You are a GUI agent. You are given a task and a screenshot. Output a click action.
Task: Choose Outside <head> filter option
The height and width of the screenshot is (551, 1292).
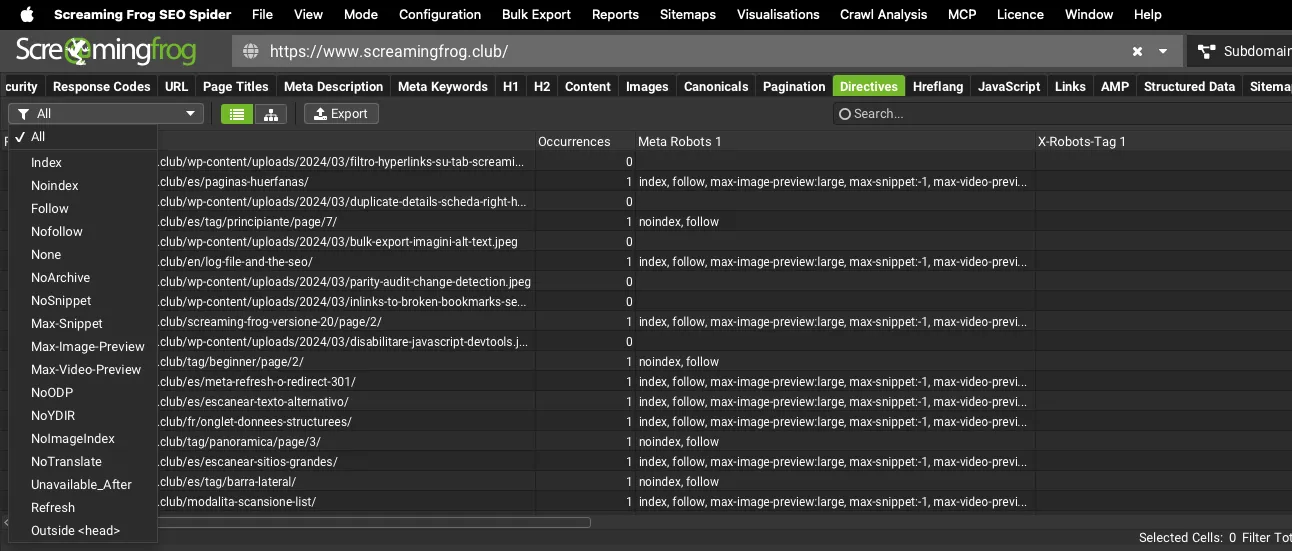83,530
